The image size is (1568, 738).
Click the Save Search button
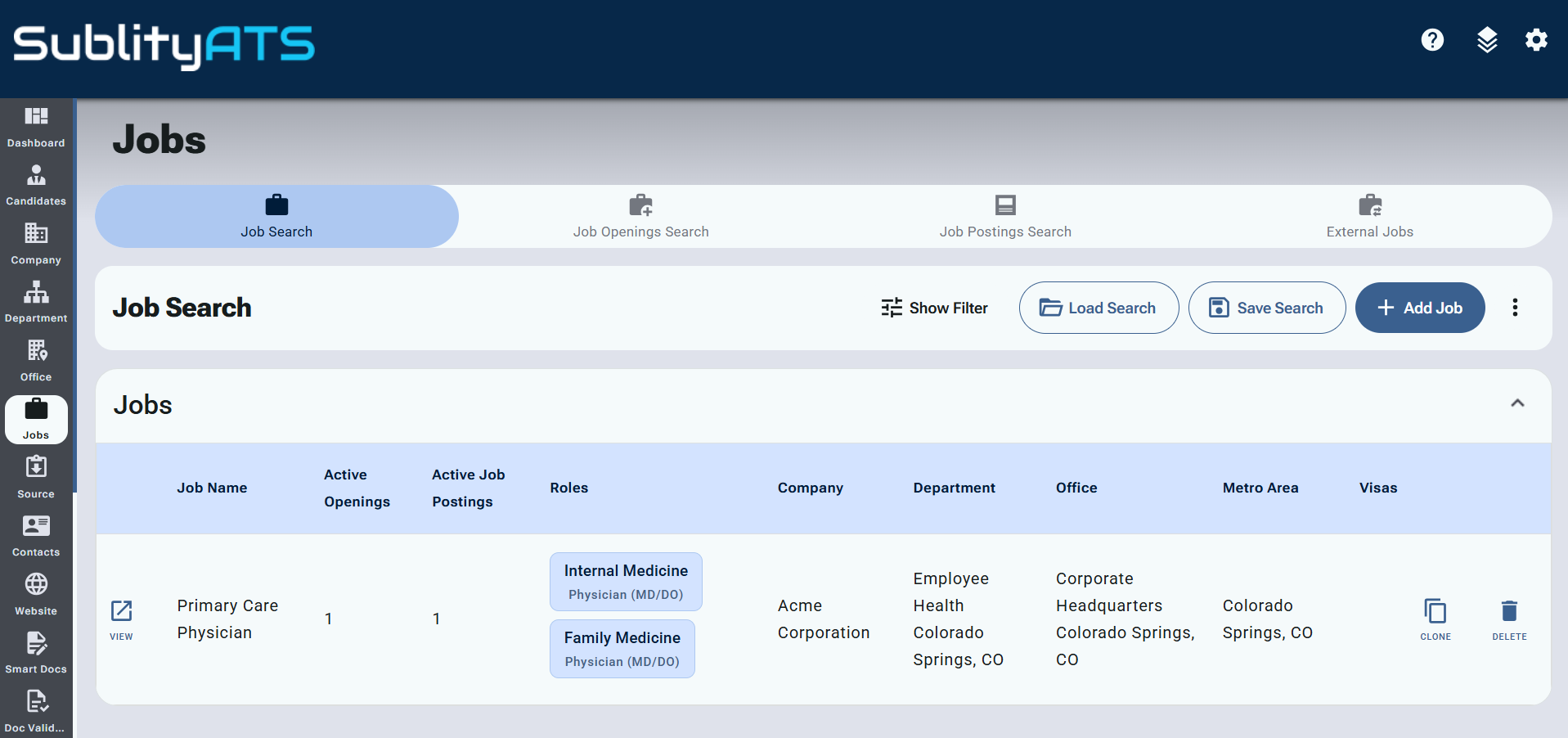[x=1267, y=308]
